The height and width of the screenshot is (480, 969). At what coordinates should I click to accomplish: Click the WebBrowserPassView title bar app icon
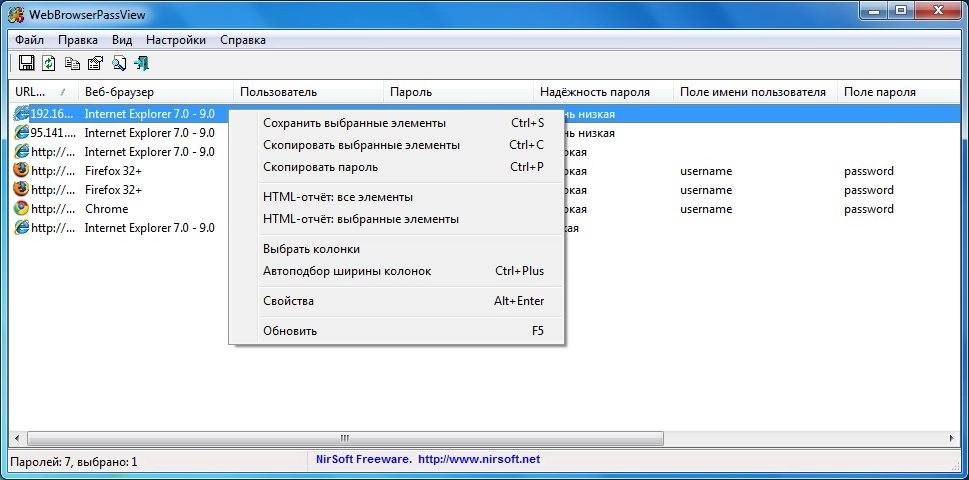tap(16, 14)
